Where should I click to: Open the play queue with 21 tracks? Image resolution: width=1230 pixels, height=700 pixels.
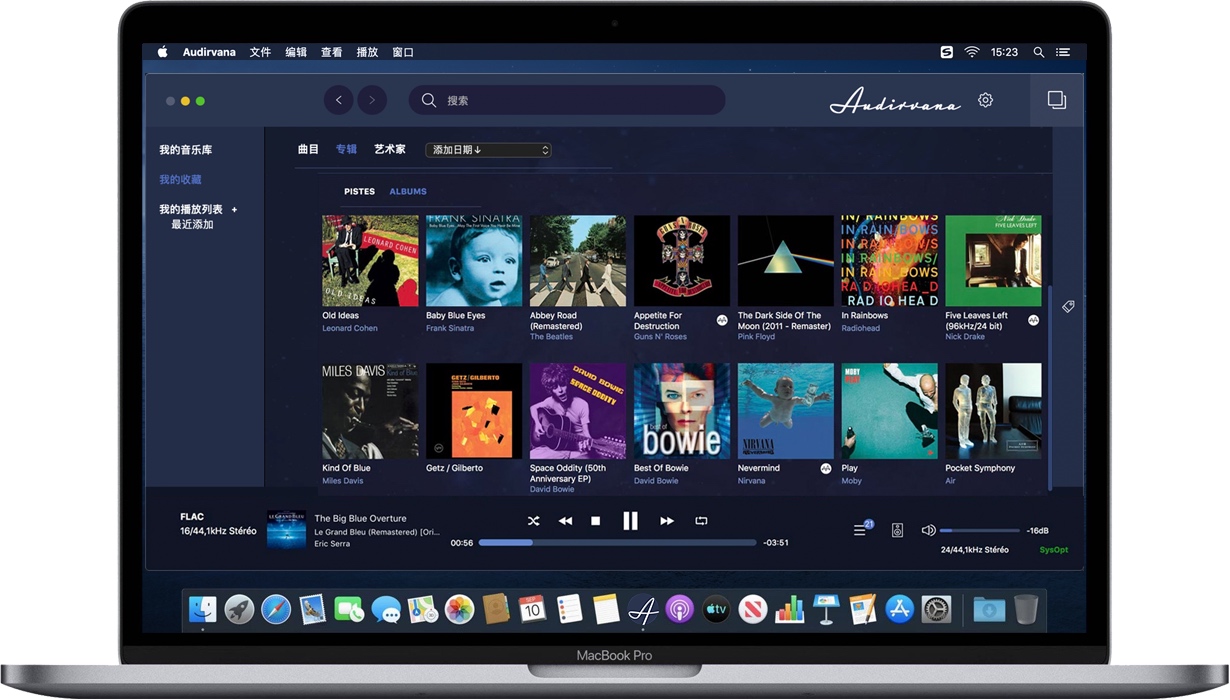(861, 530)
